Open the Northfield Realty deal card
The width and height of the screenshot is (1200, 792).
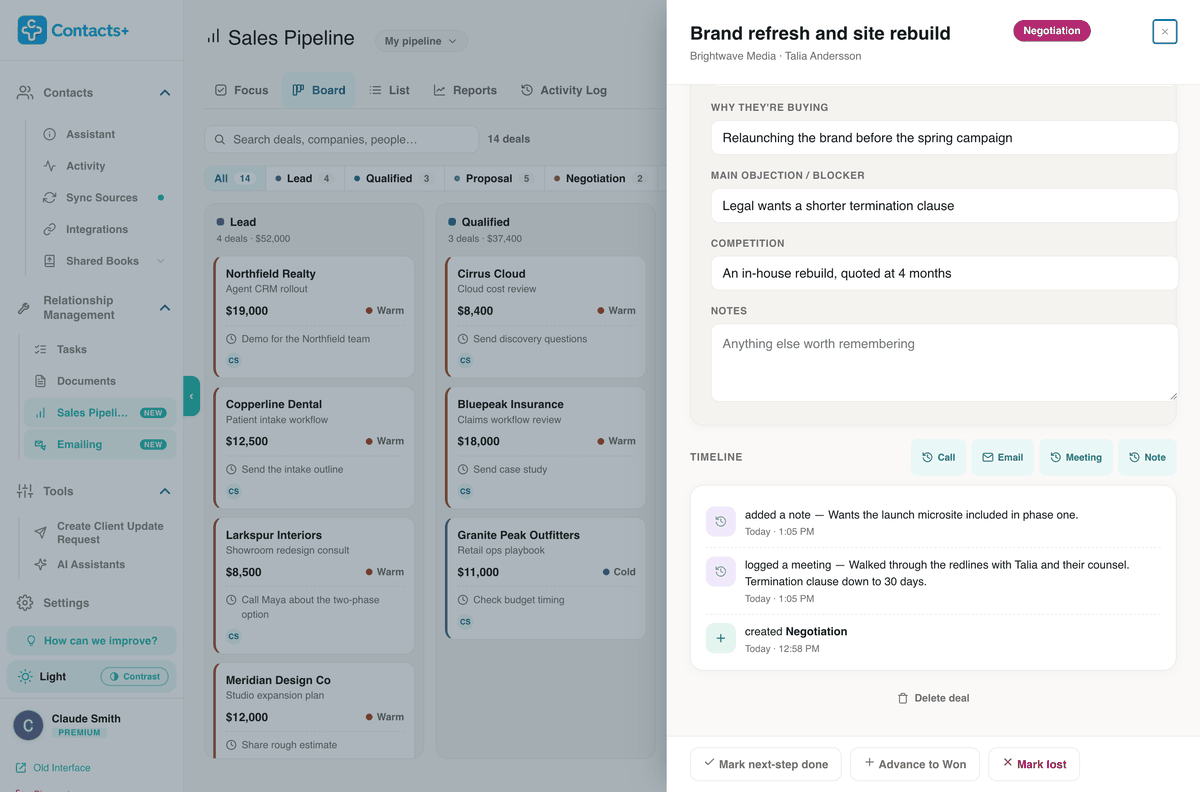[313, 316]
